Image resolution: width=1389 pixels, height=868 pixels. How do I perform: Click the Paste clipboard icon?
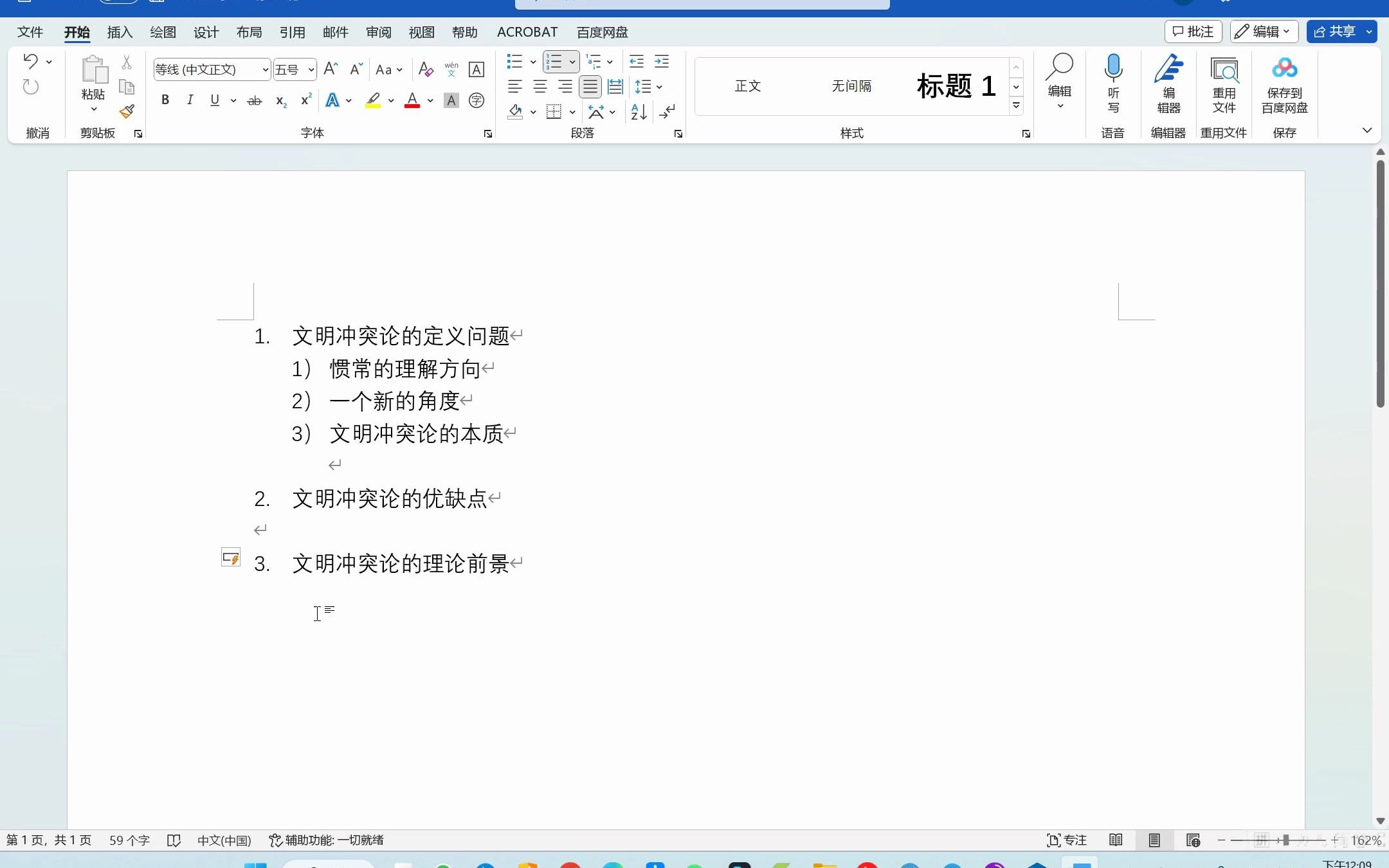tap(94, 71)
